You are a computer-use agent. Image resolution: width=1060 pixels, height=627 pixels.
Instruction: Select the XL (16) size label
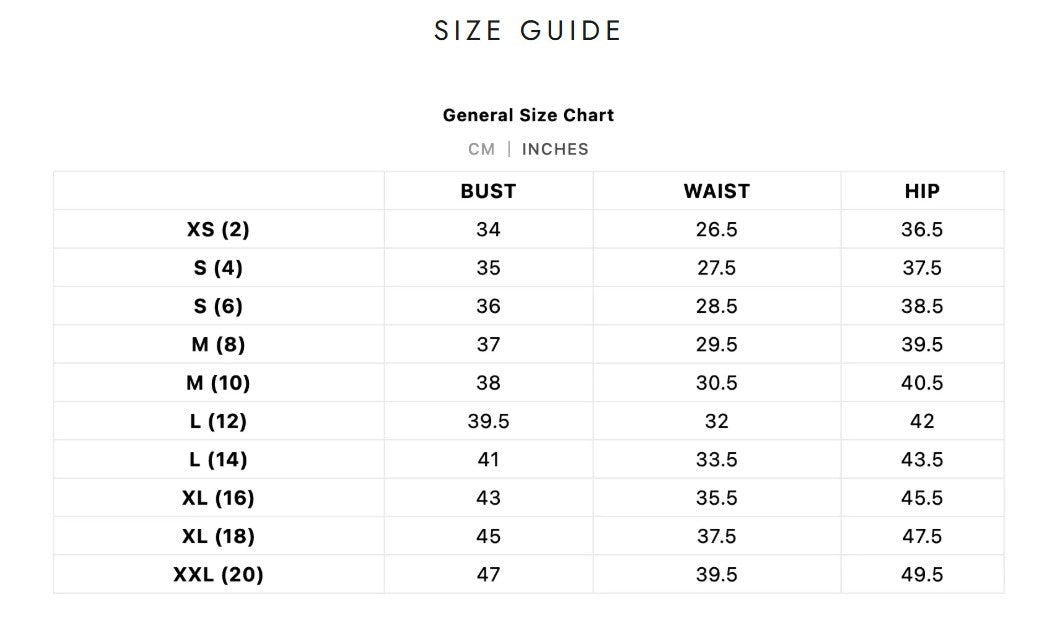218,498
